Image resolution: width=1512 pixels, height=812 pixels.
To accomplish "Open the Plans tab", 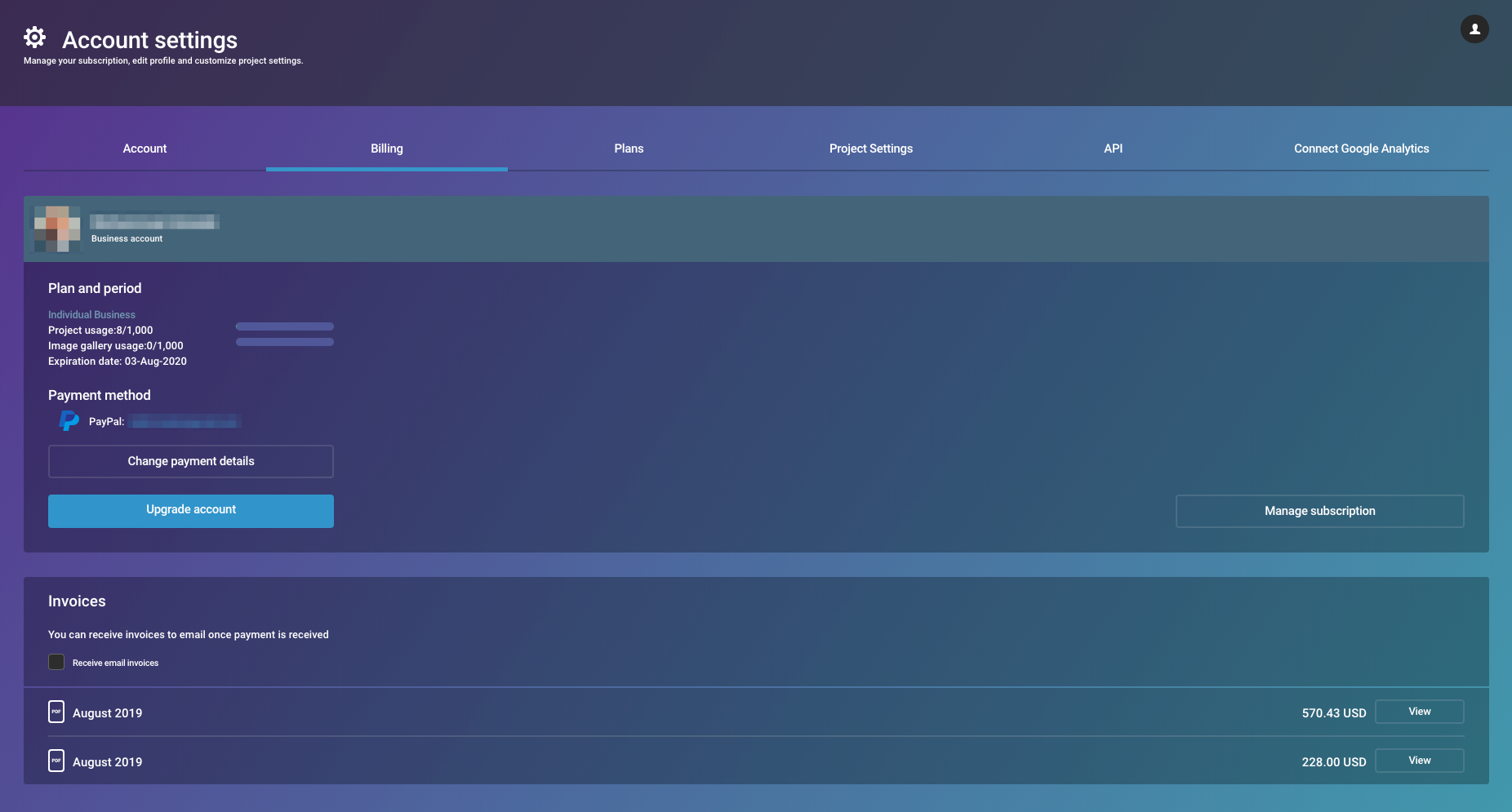I will (629, 149).
